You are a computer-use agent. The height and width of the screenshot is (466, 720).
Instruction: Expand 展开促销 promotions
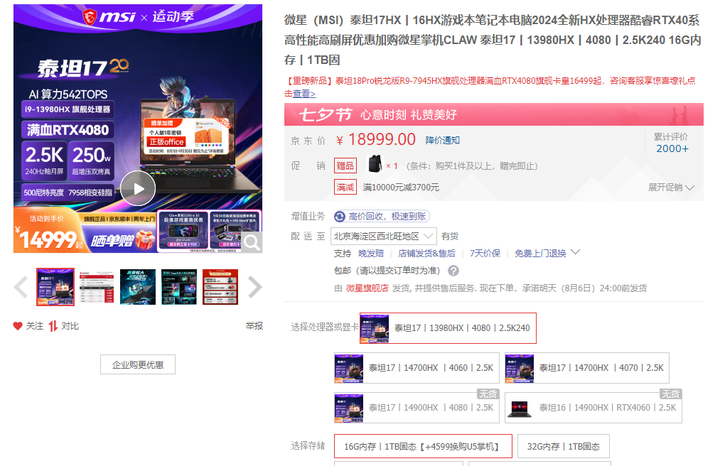click(x=671, y=187)
